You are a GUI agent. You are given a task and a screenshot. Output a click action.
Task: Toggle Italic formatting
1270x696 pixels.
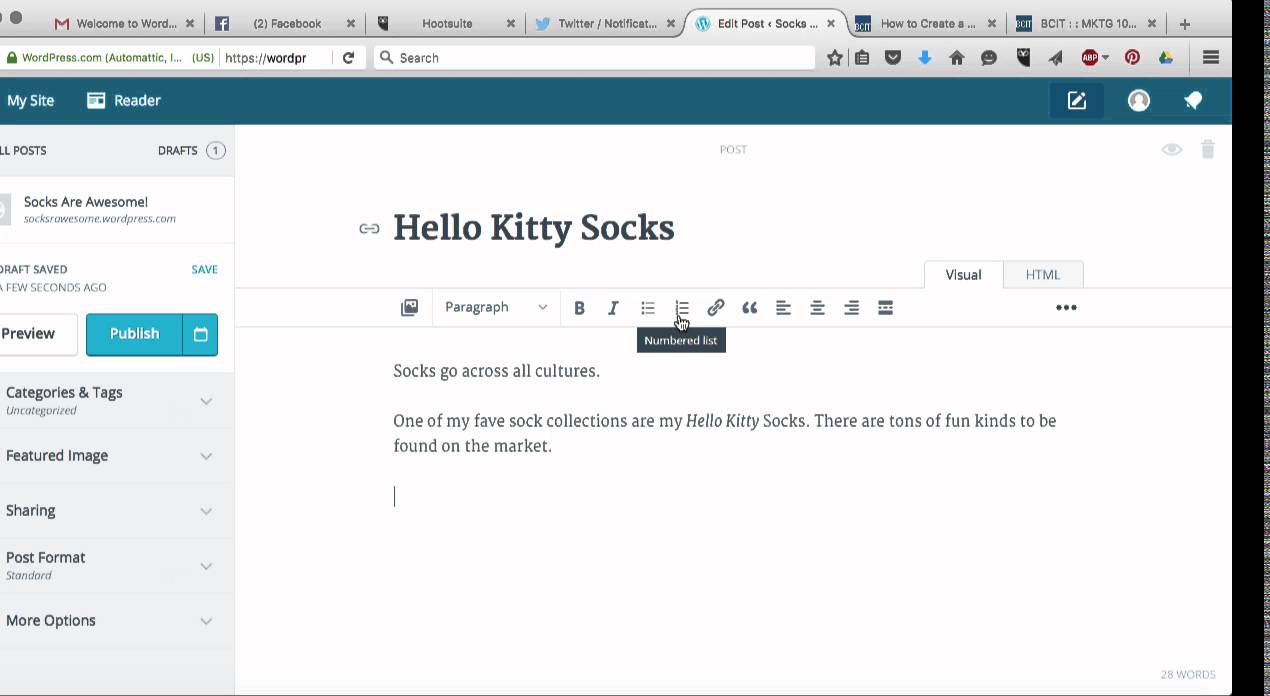click(x=613, y=308)
